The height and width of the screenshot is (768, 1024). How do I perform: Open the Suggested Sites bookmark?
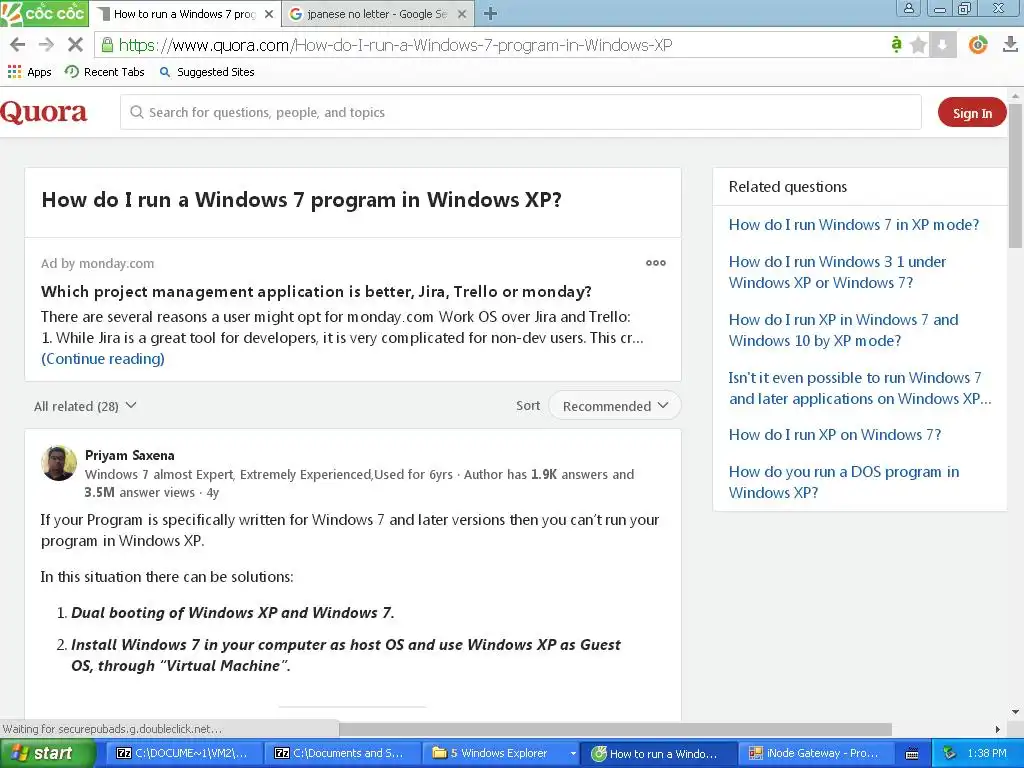tap(207, 72)
